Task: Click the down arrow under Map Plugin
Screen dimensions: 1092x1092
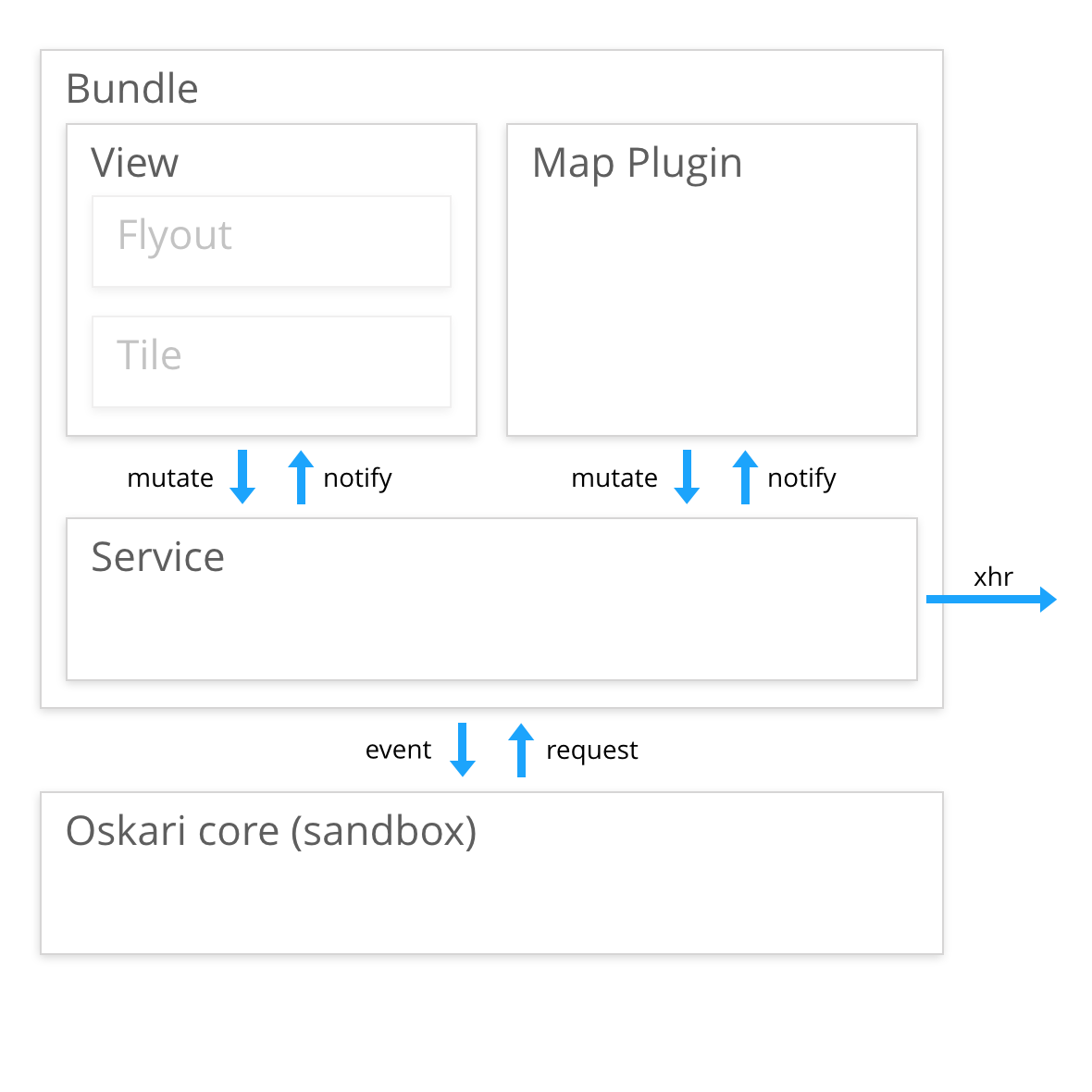Action: [687, 477]
